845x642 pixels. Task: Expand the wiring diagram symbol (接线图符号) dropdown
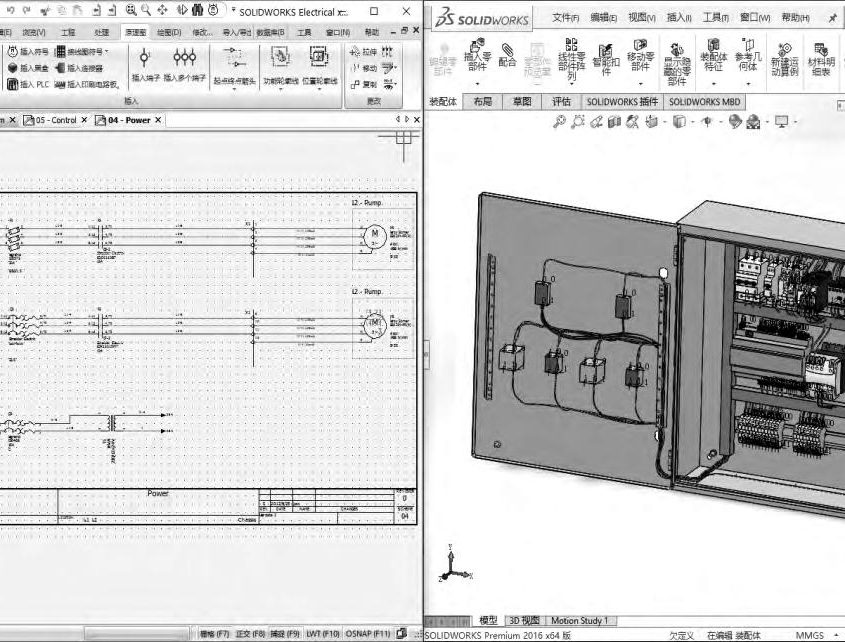pos(107,52)
